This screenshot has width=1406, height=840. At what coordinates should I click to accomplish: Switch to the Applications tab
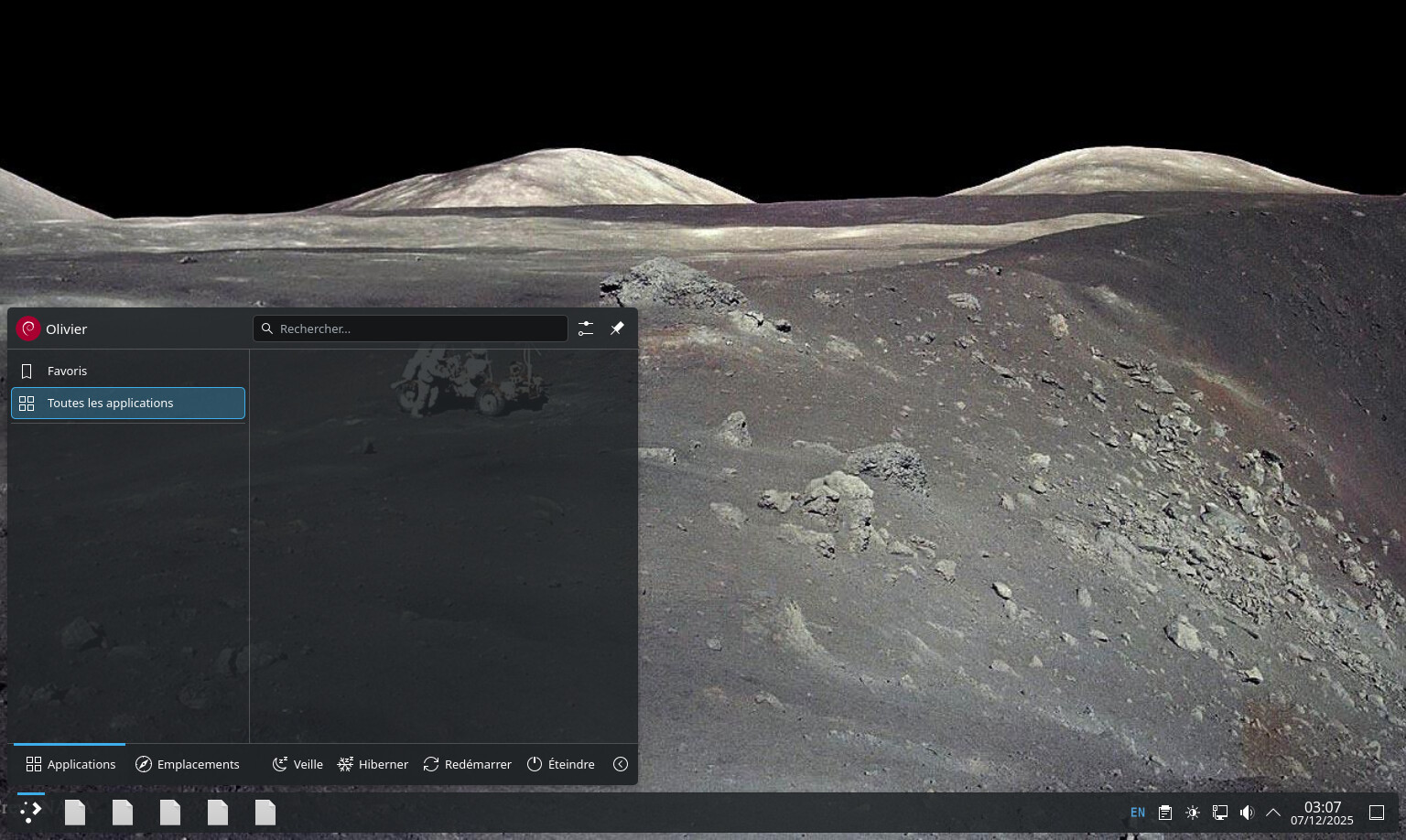coord(70,764)
